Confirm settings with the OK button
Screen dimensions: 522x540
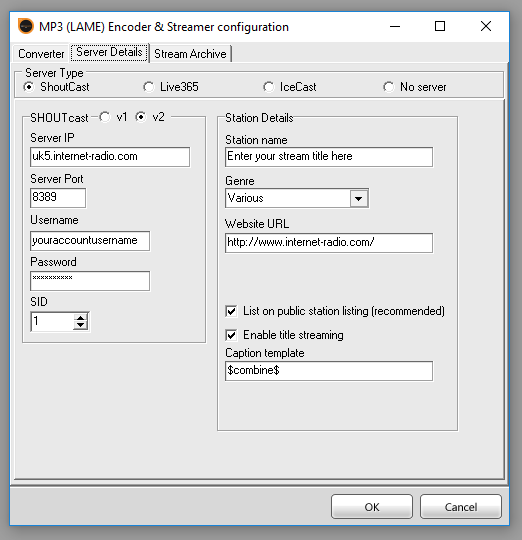pos(372,507)
